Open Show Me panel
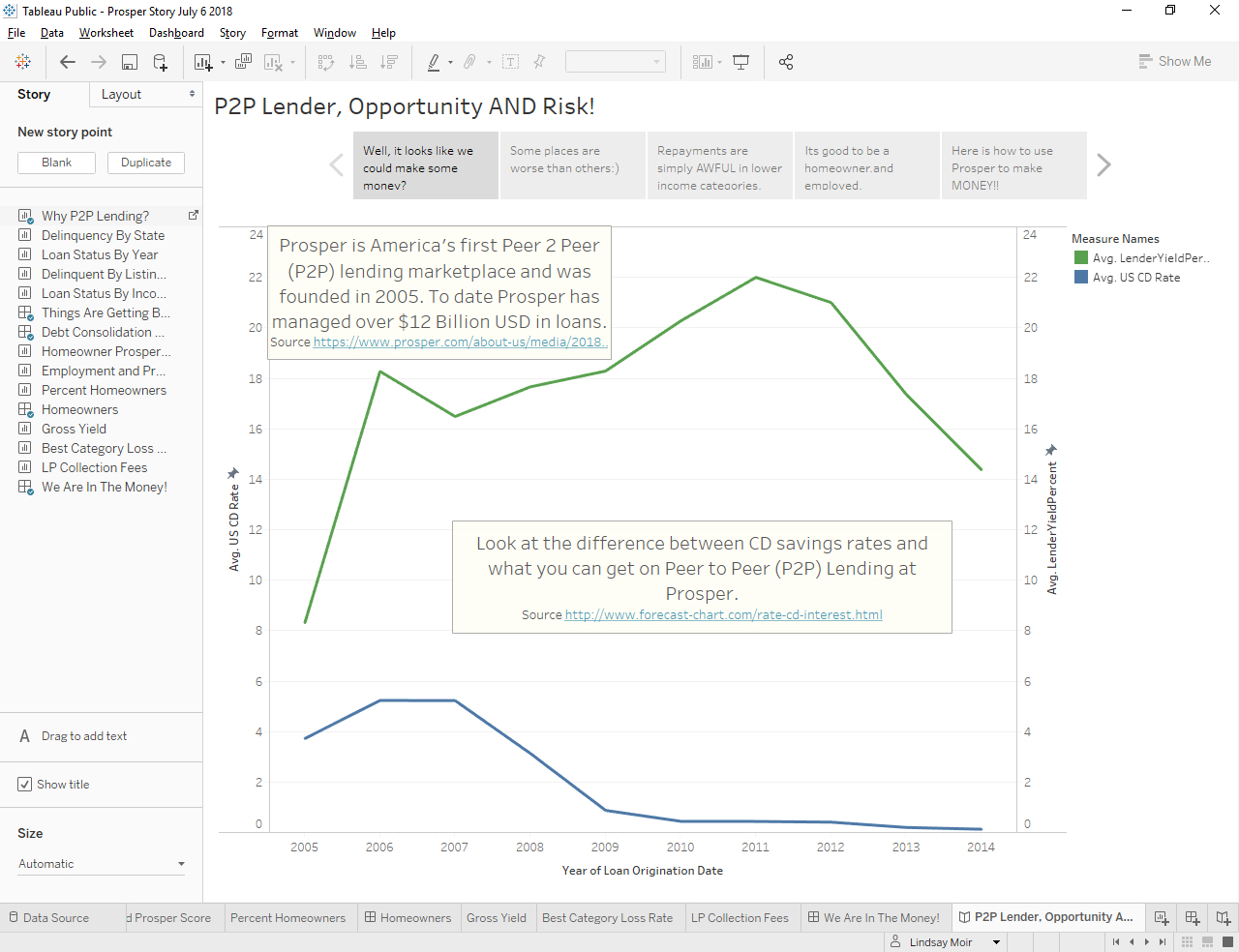Screen dimensions: 1239x952 [1175, 61]
